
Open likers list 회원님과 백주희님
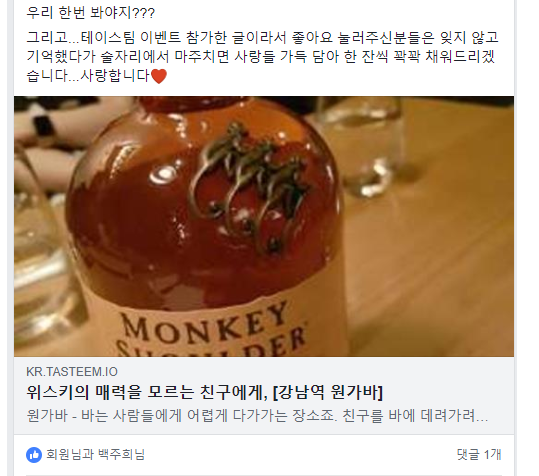pyautogui.click(x=95, y=454)
